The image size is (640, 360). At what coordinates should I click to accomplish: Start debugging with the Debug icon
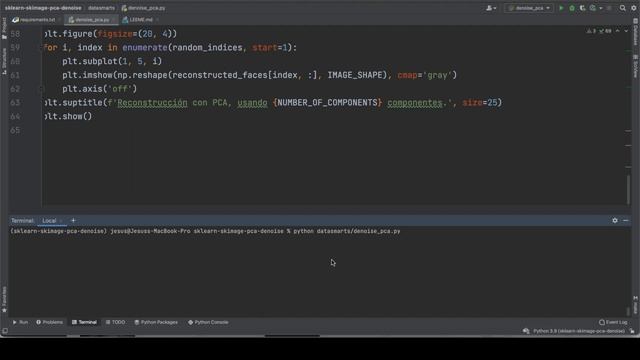coord(572,8)
